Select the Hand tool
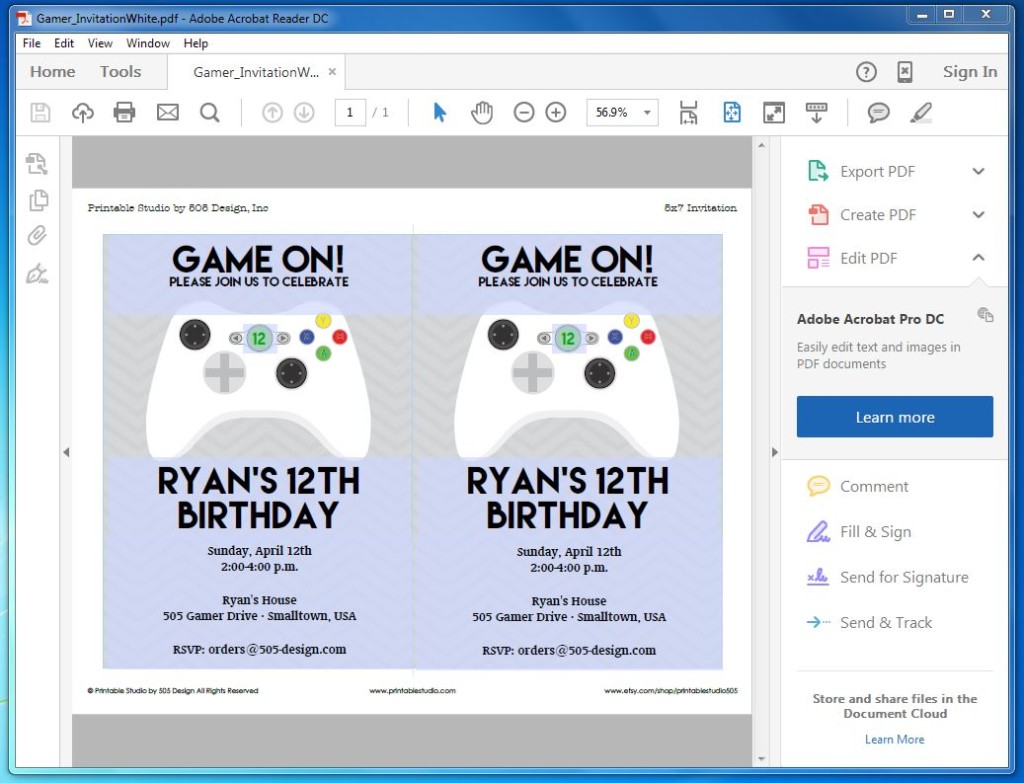 pos(481,112)
